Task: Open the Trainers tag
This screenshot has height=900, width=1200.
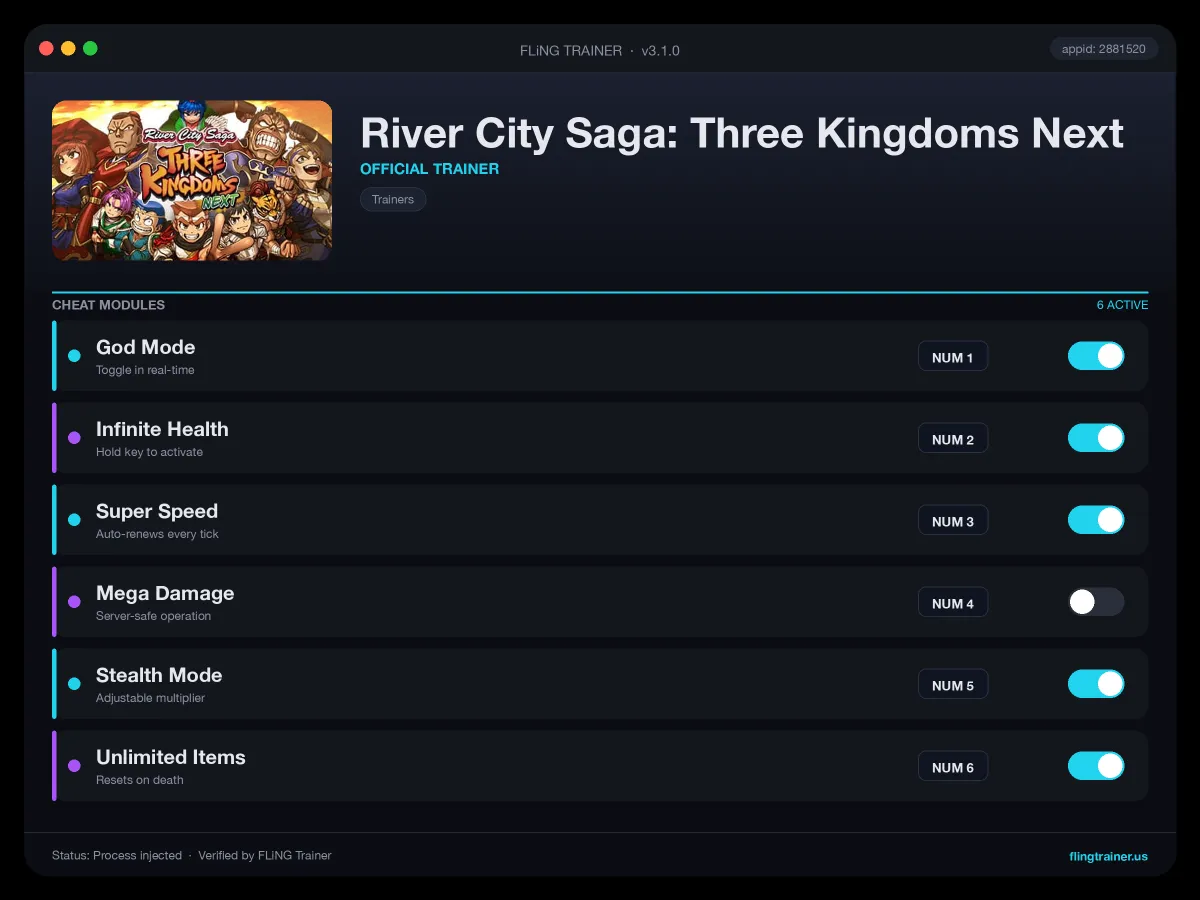Action: [x=393, y=200]
